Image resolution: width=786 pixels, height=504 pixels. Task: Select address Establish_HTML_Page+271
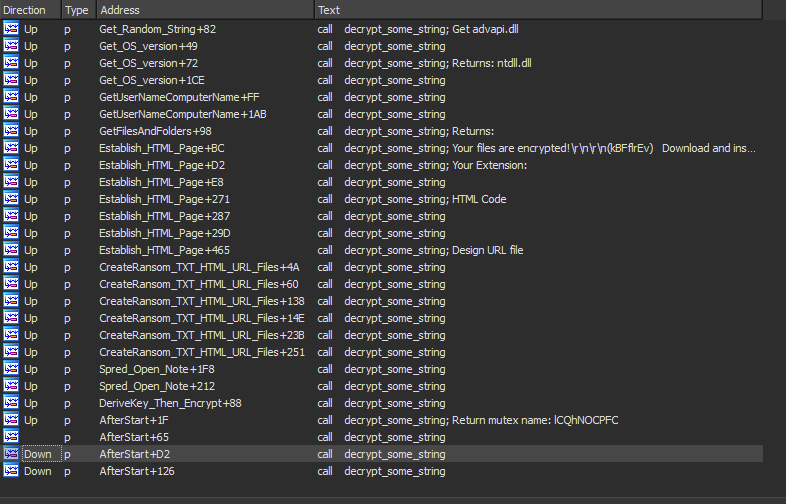[164, 199]
